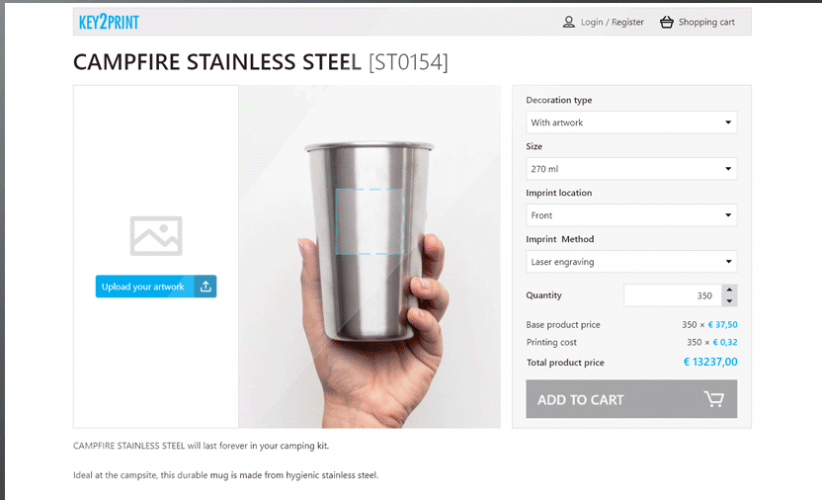822x500 pixels.
Task: Open the Imprint location dropdown
Action: pos(631,215)
